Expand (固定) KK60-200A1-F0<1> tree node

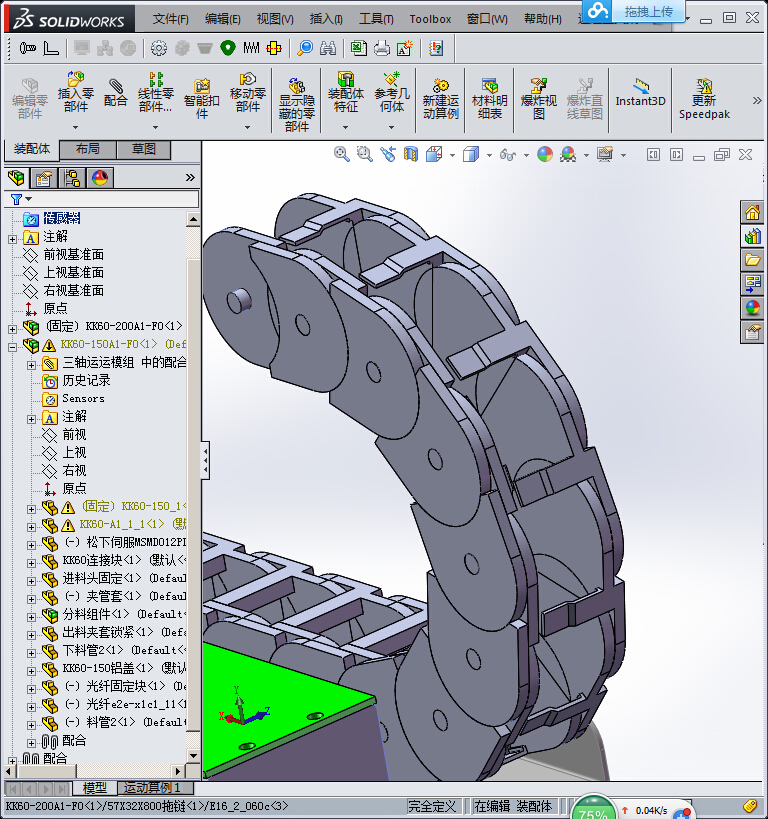click(13, 329)
